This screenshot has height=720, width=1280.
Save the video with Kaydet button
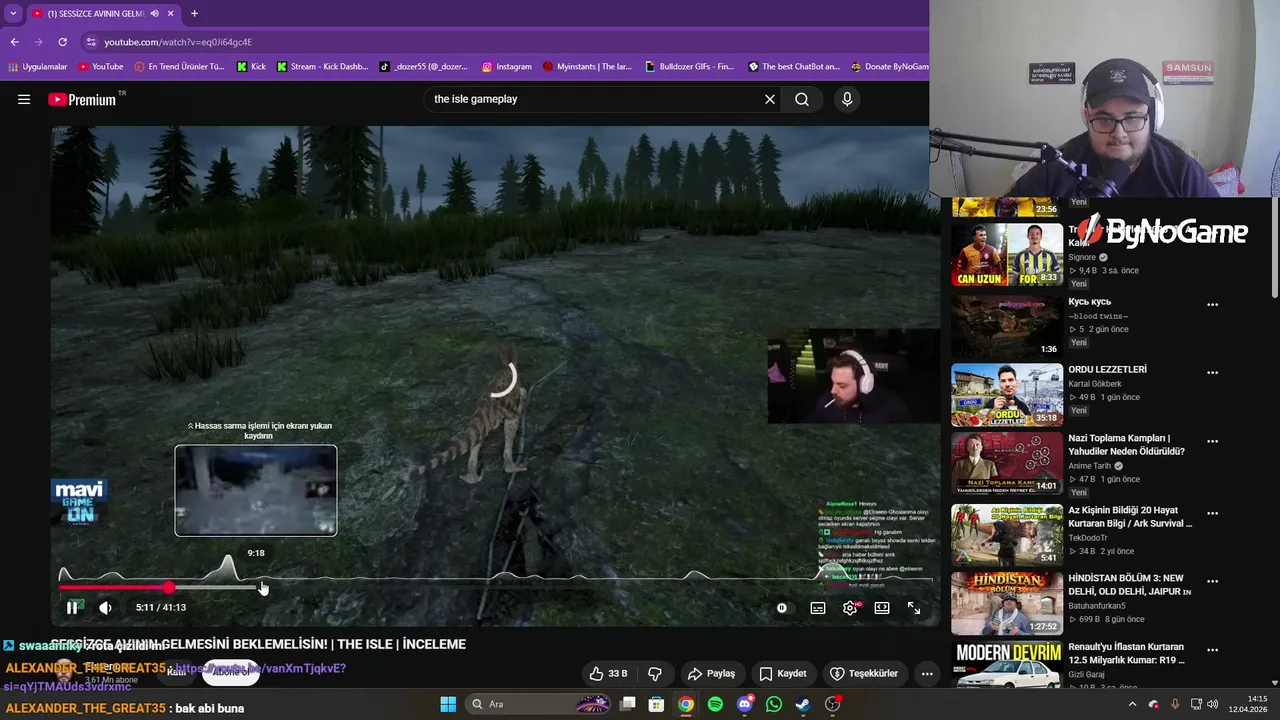[783, 673]
